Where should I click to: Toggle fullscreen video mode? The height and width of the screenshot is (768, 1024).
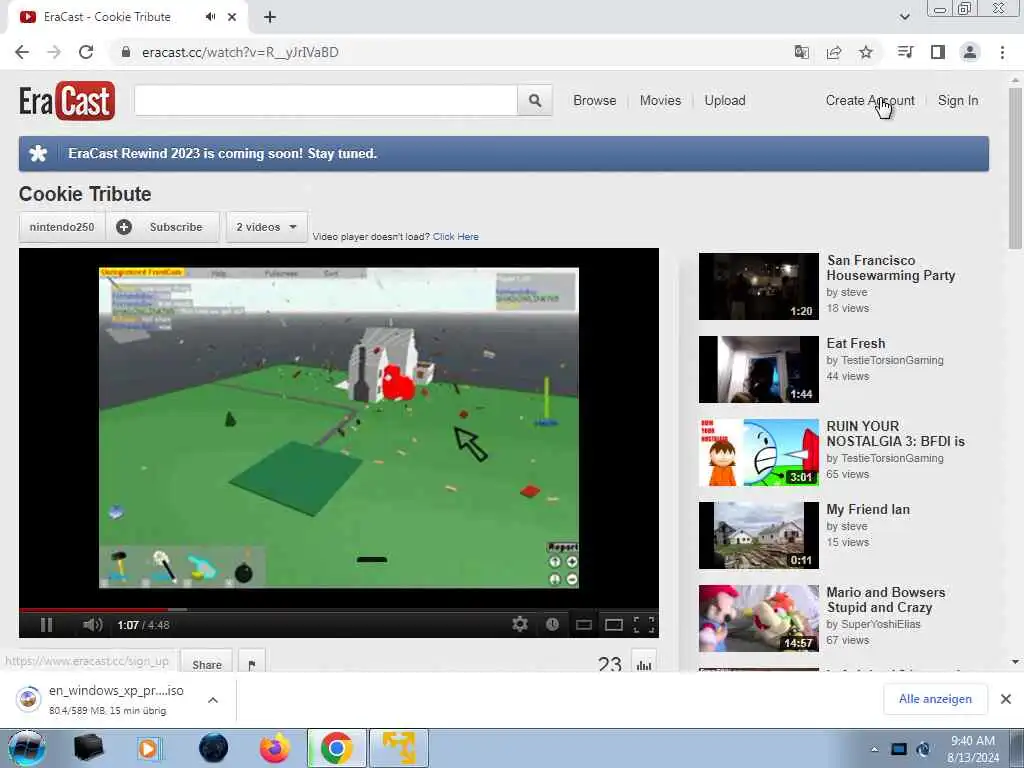644,625
